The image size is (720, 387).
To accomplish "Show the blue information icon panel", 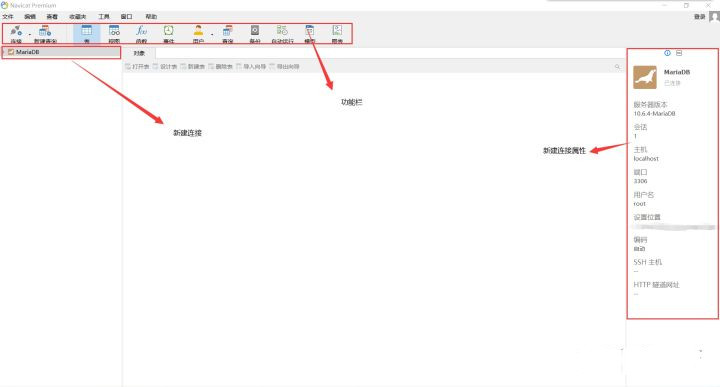I will point(667,53).
